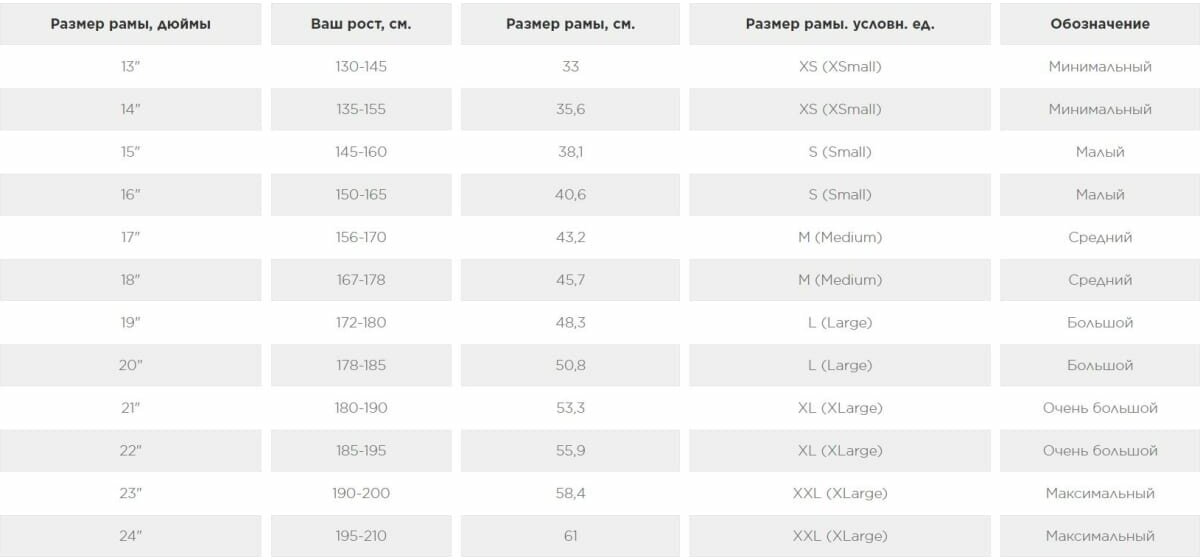
Task: Click the "Обозначение" column header
Action: click(1100, 24)
